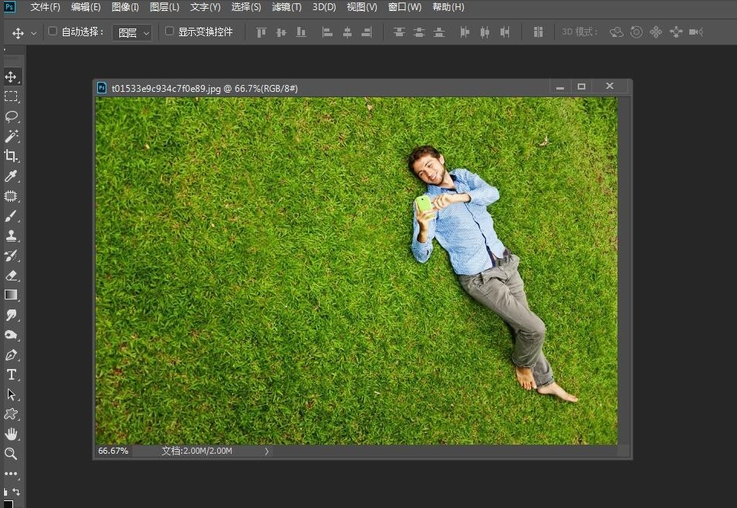Image resolution: width=737 pixels, height=508 pixels.
Task: Select the Eraser tool
Action: point(11,275)
